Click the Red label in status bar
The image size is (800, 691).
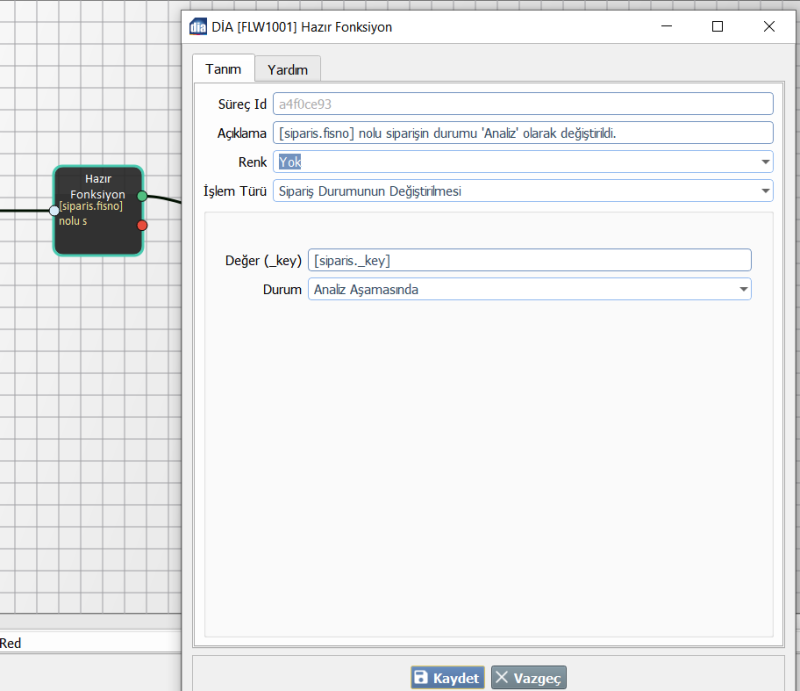pyautogui.click(x=11, y=644)
